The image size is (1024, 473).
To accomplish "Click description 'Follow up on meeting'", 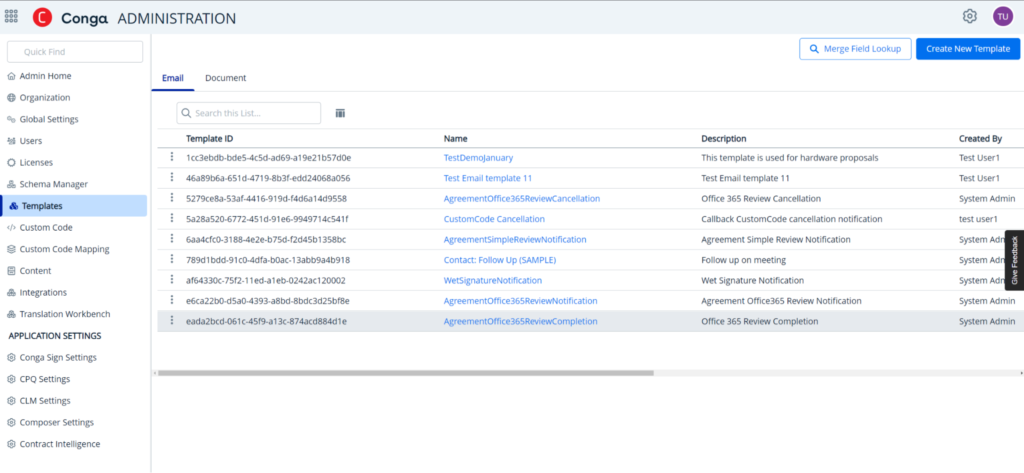I will coord(743,259).
